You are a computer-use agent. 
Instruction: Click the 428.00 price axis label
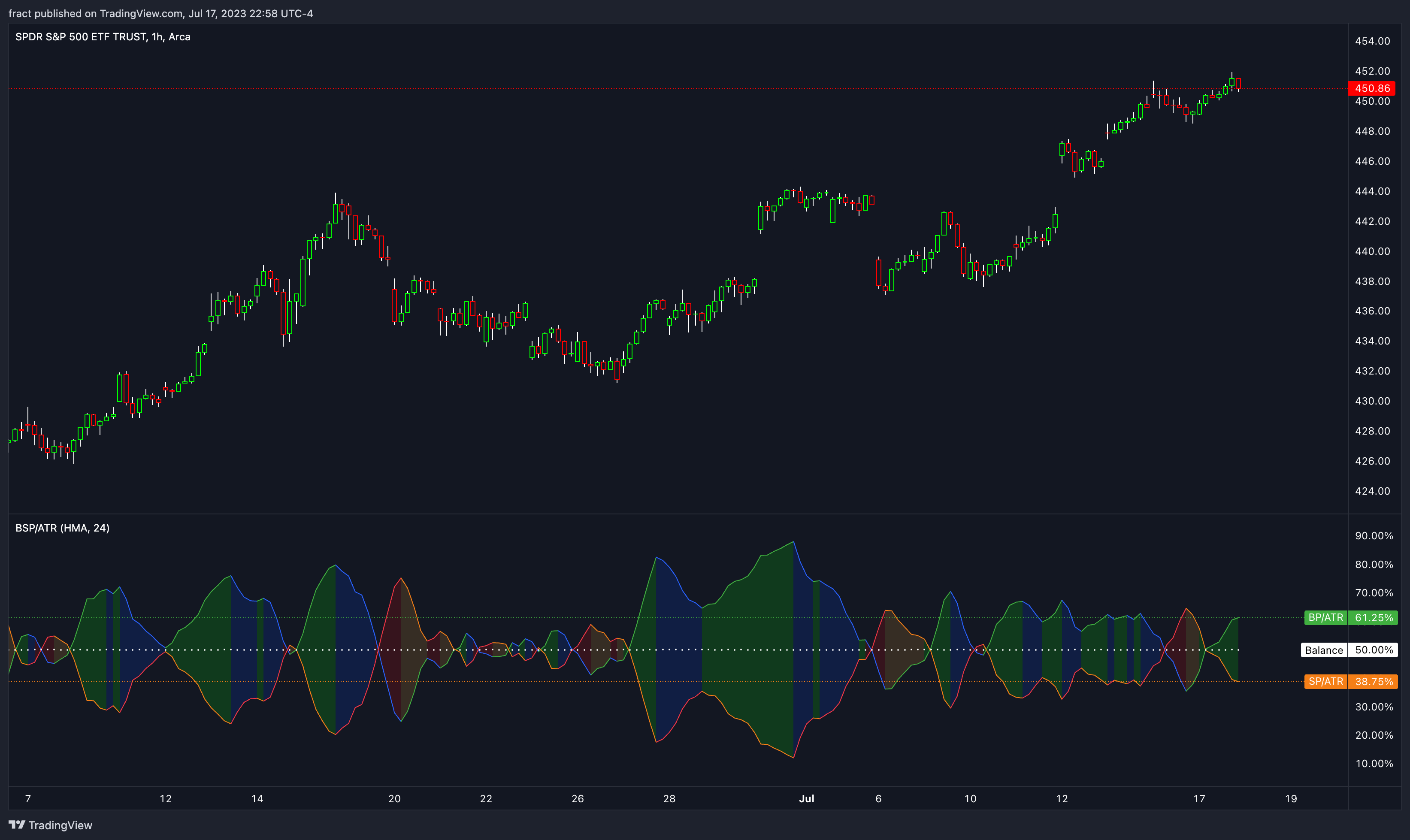click(1372, 431)
